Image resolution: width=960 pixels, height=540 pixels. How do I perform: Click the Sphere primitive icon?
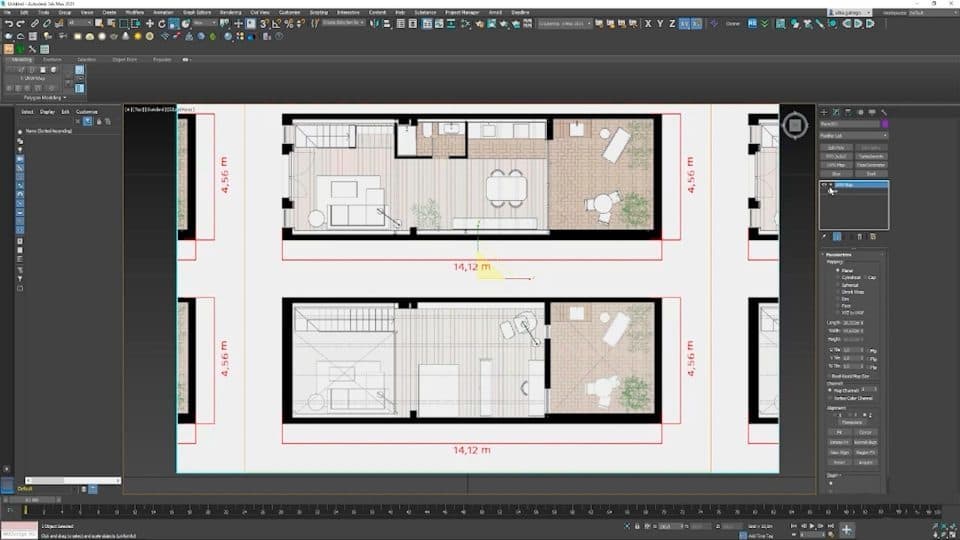click(x=102, y=36)
